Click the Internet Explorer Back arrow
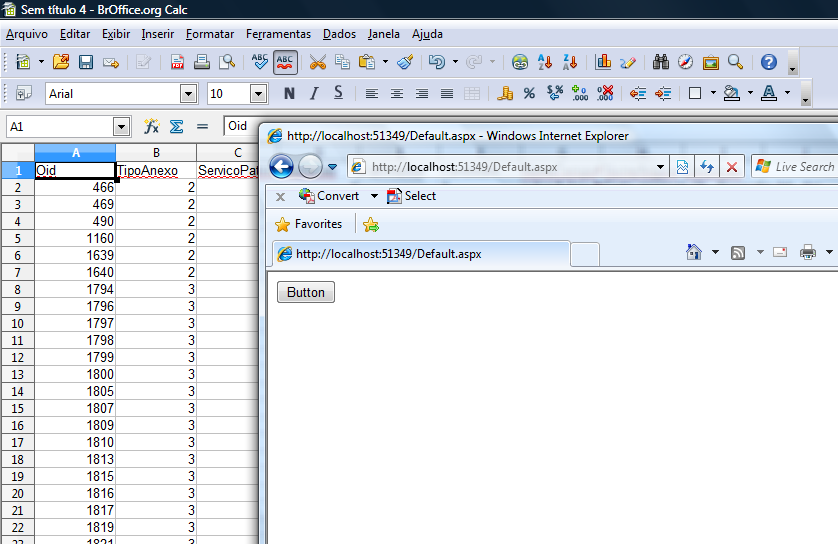 coord(281,167)
